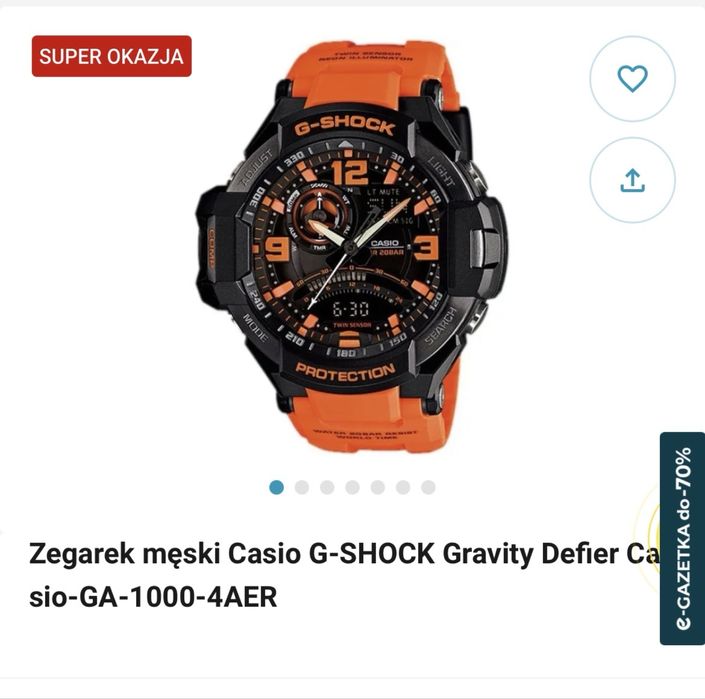
Task: Click the lower orange watch strap
Action: 364,418
